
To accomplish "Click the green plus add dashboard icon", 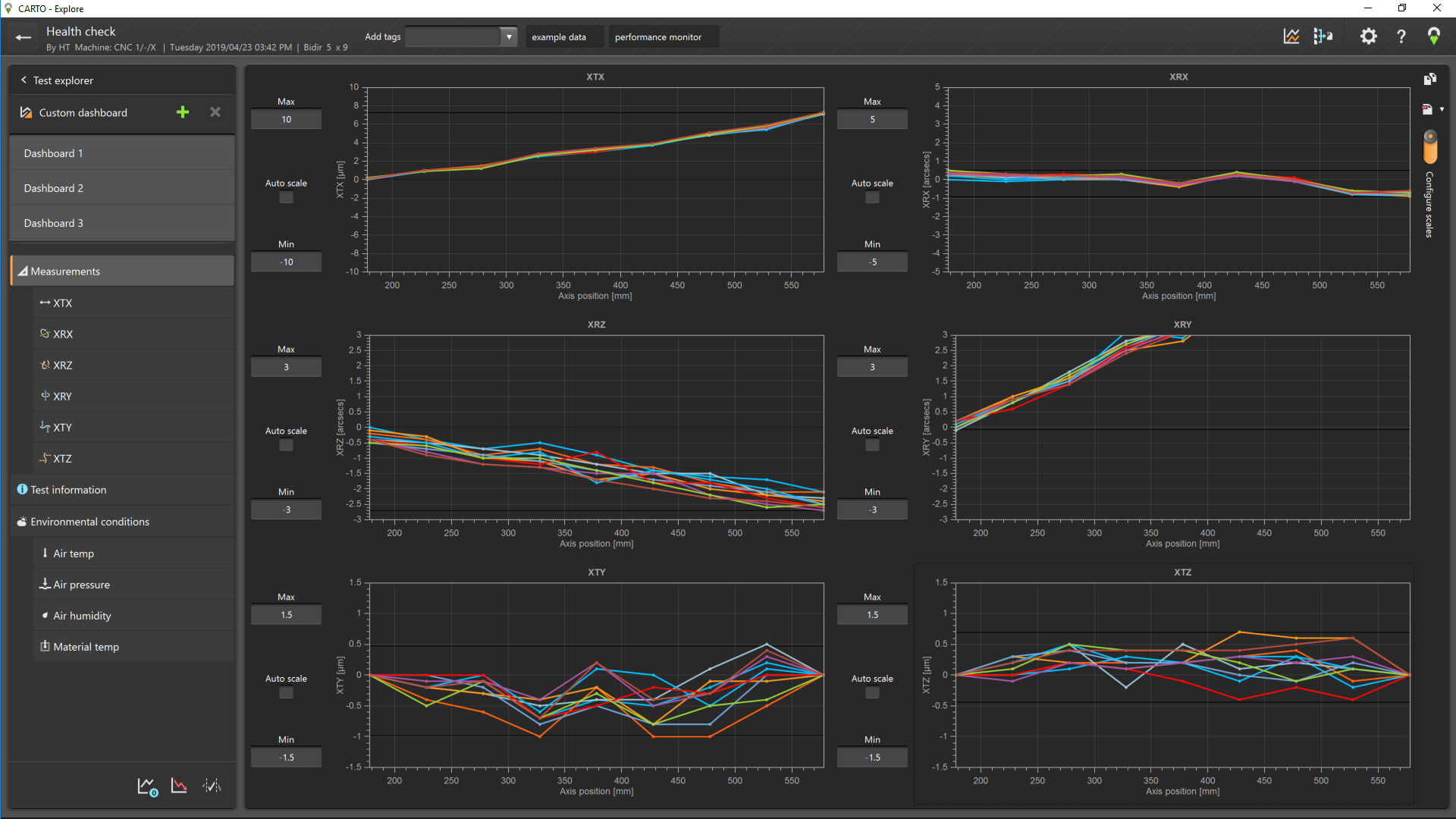I will click(x=183, y=112).
